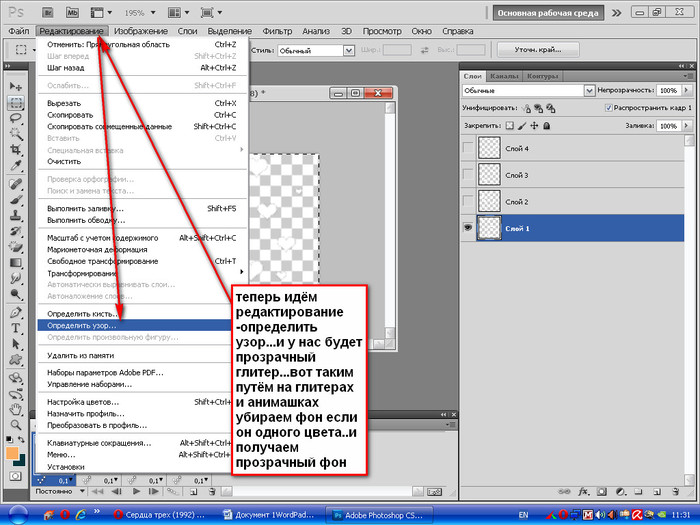The image size is (700, 525).
Task: Select the Lasso tool
Action: (x=16, y=118)
